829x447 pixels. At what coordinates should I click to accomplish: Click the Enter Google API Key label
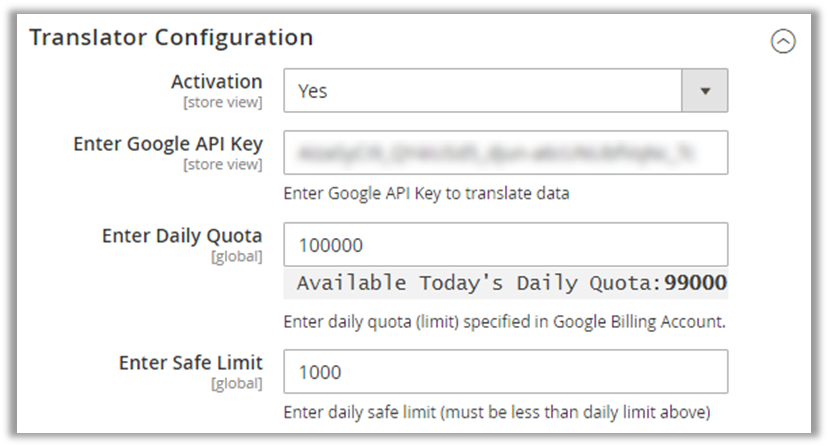click(168, 144)
